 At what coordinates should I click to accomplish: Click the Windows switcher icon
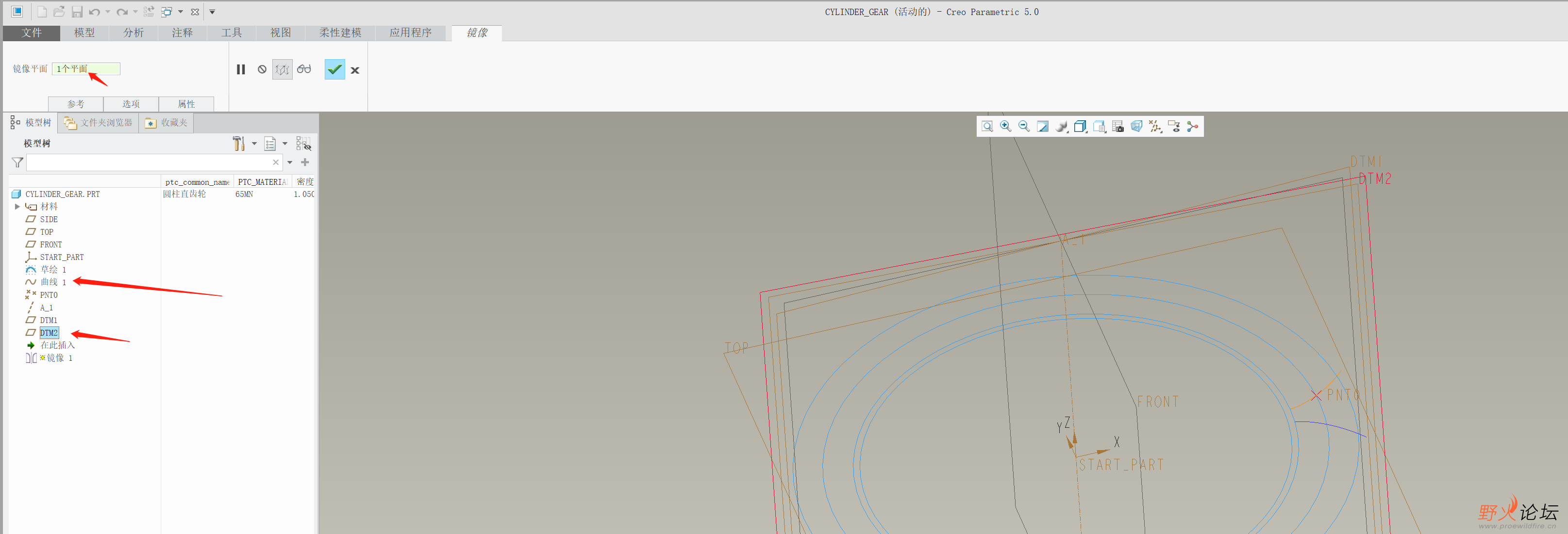click(167, 12)
